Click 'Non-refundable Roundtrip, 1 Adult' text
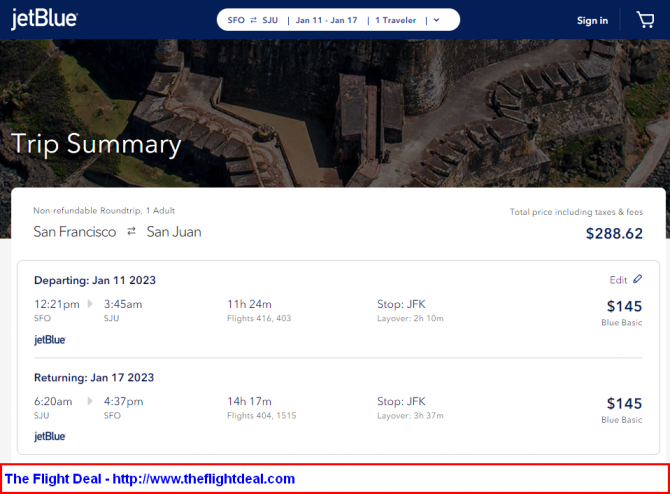Screen dimensions: 670x494 pyautogui.click(x=104, y=211)
